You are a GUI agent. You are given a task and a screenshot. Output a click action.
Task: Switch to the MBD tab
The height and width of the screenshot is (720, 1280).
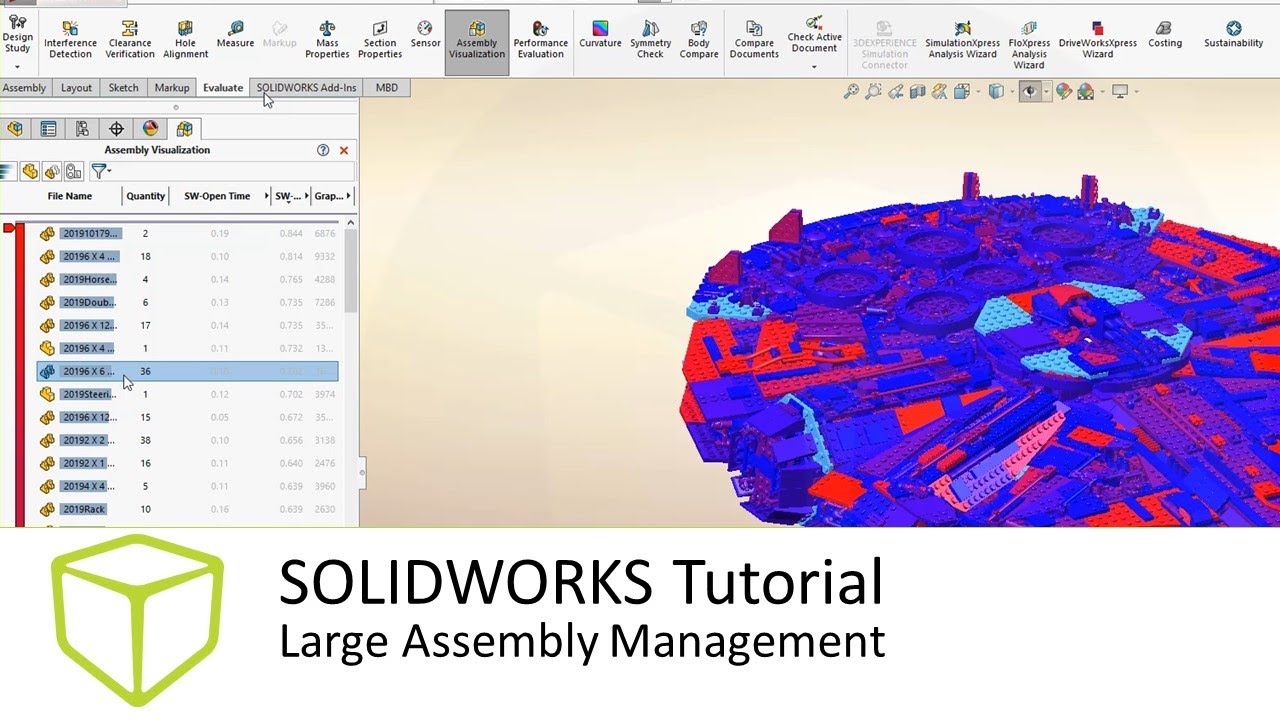386,88
